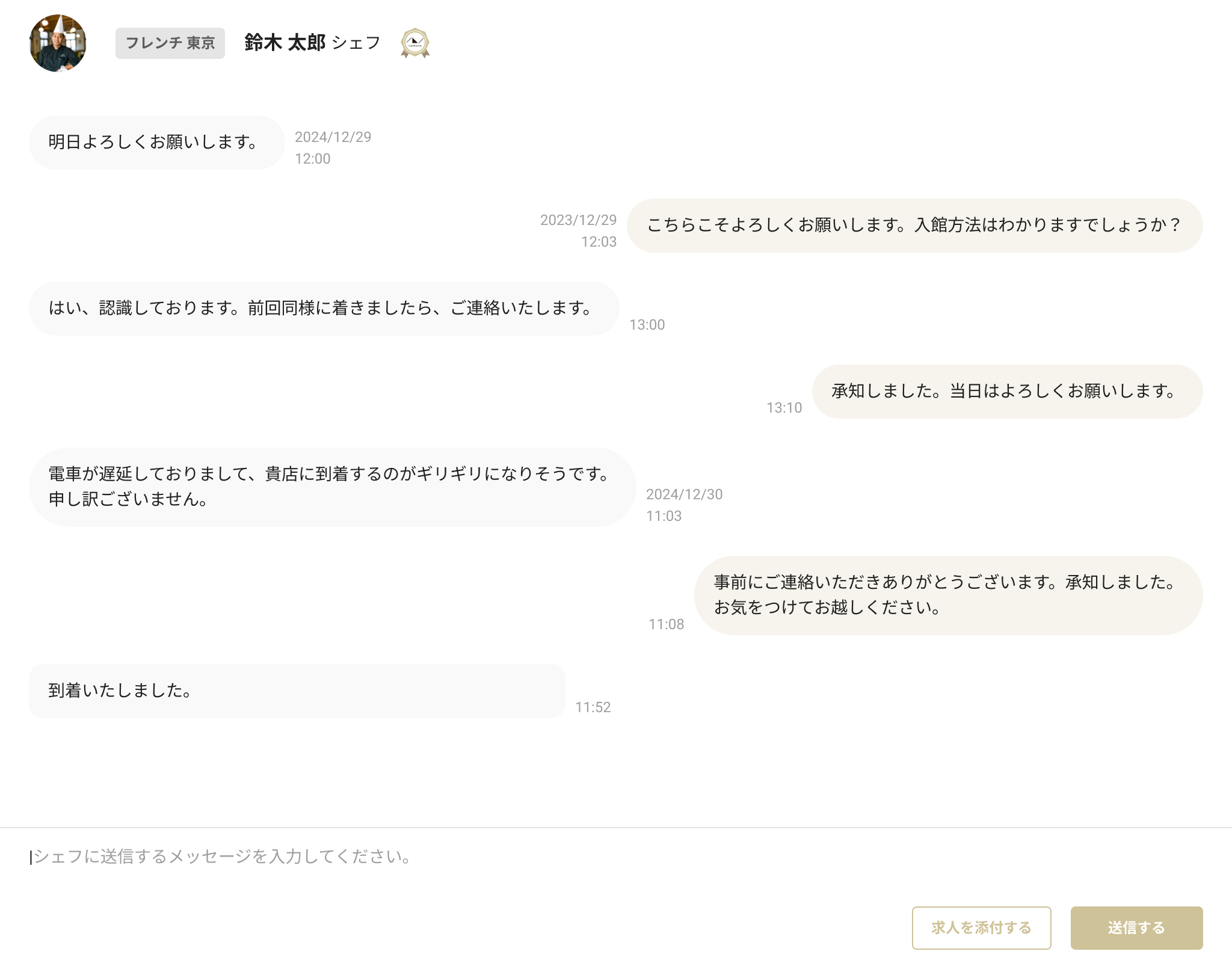
Task: Click the message input field placeholder
Action: pos(223,857)
